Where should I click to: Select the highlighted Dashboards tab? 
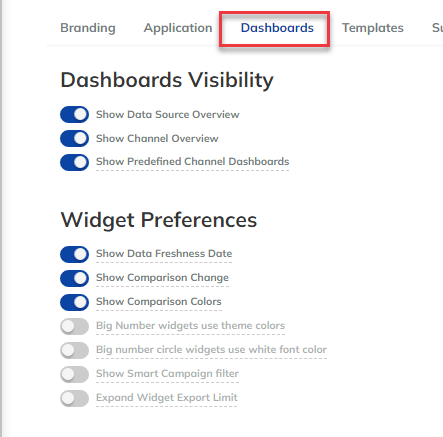pyautogui.click(x=277, y=28)
